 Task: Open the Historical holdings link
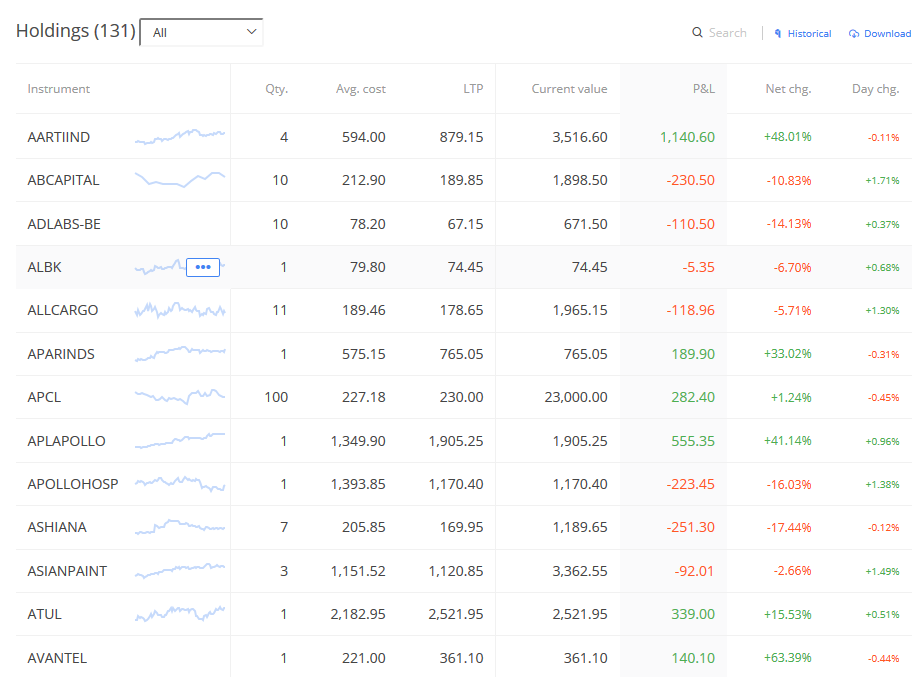coord(809,34)
